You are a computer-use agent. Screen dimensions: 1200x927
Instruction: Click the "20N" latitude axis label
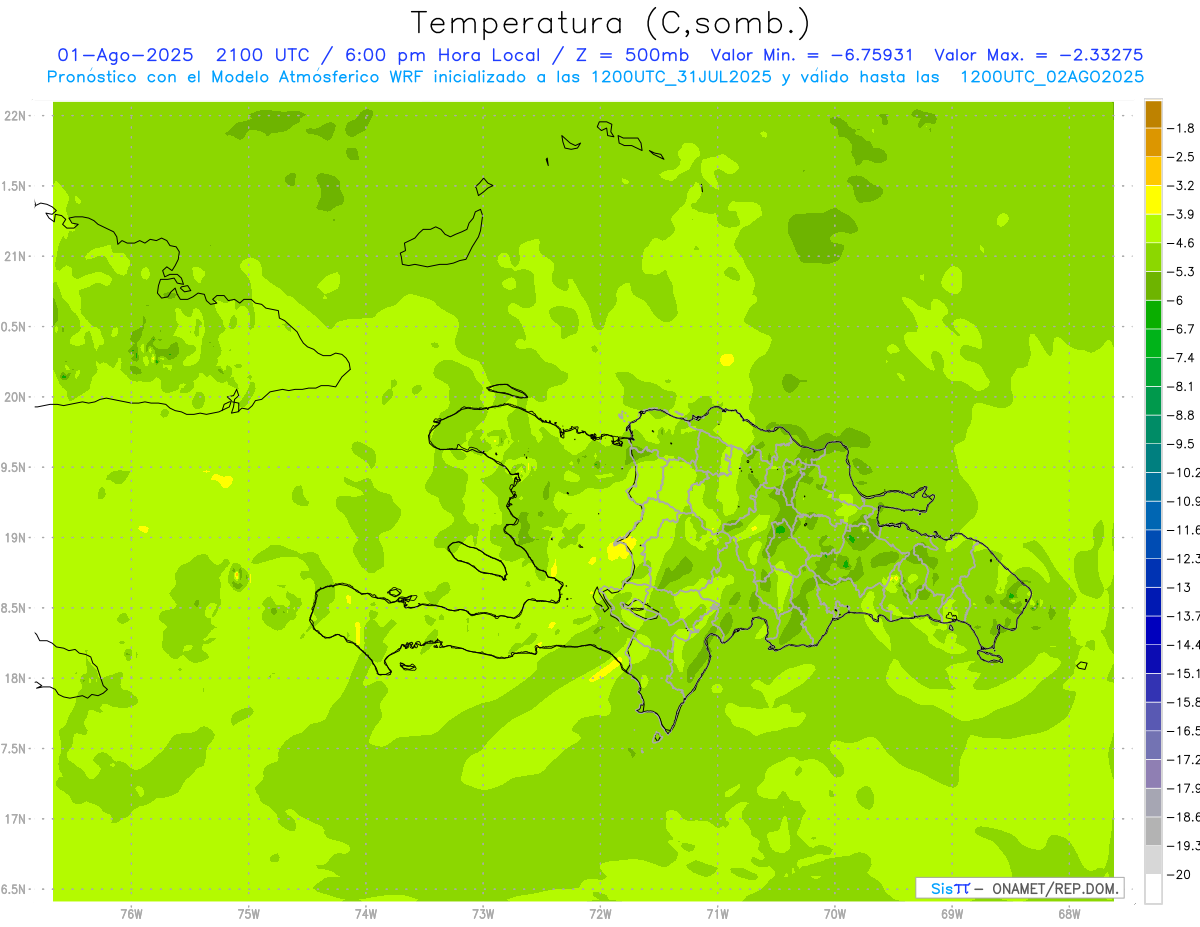(17, 397)
